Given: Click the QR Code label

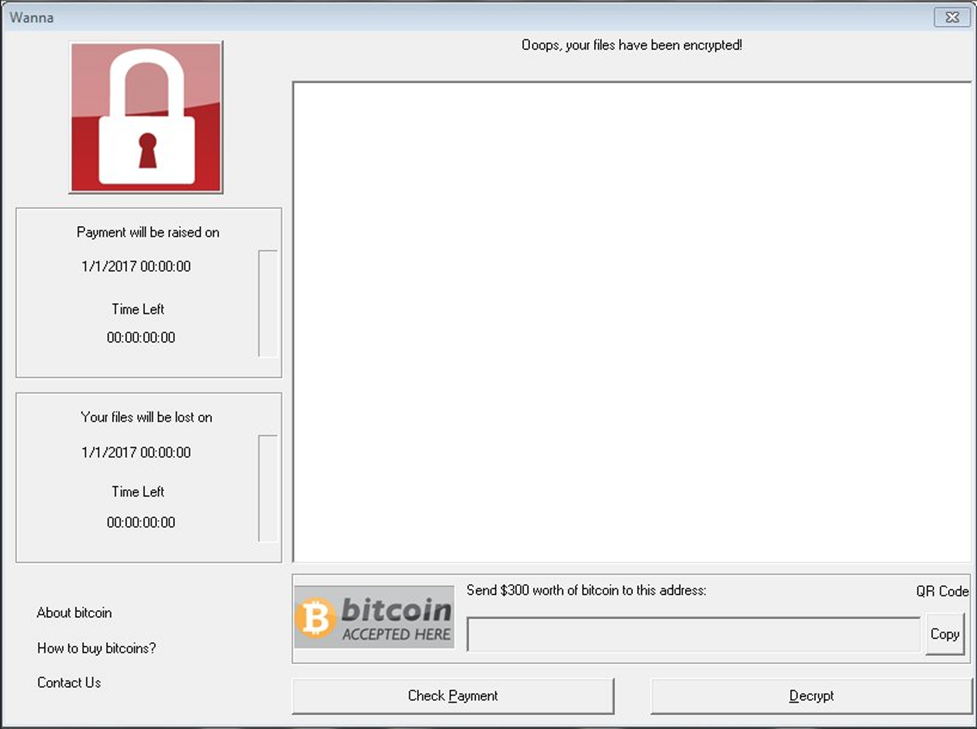Looking at the screenshot, I should click(942, 591).
